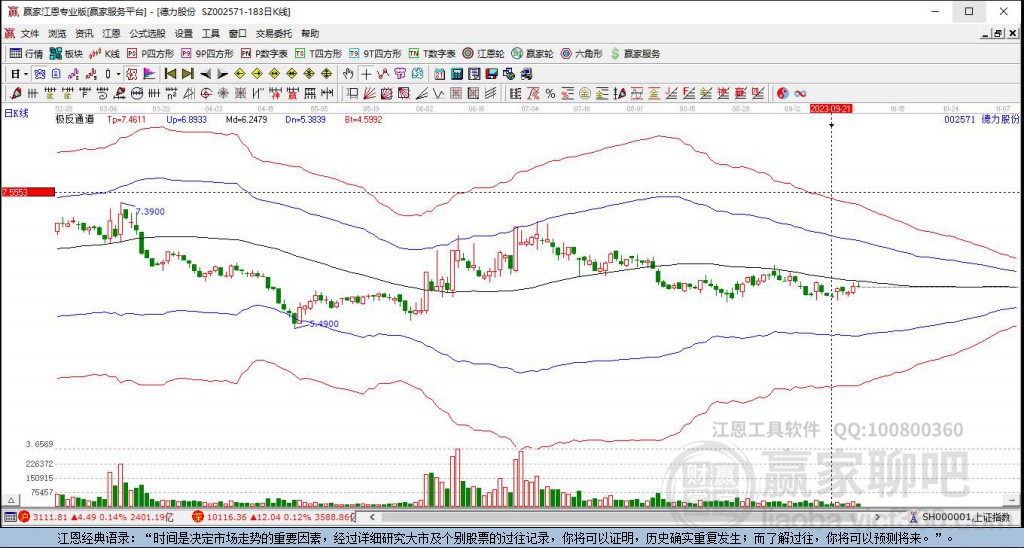Click the Tp=7.4611 indicator value
This screenshot has width=1024, height=548.
127,120
